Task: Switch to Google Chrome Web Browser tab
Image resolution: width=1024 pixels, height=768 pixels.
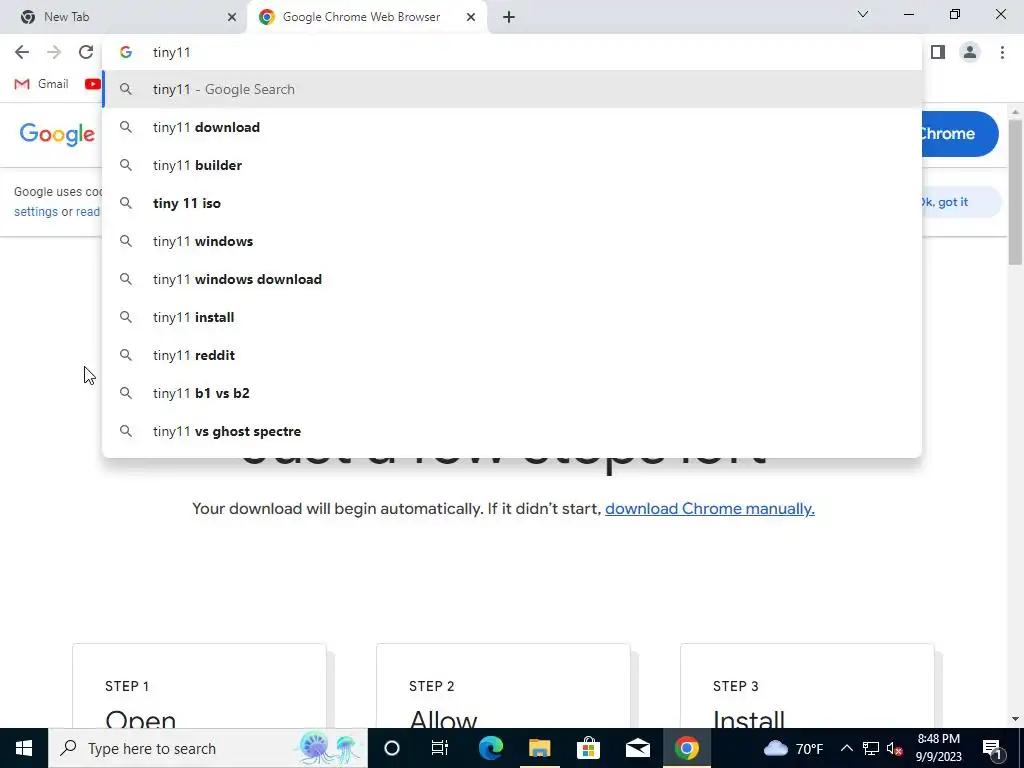Action: tap(367, 17)
